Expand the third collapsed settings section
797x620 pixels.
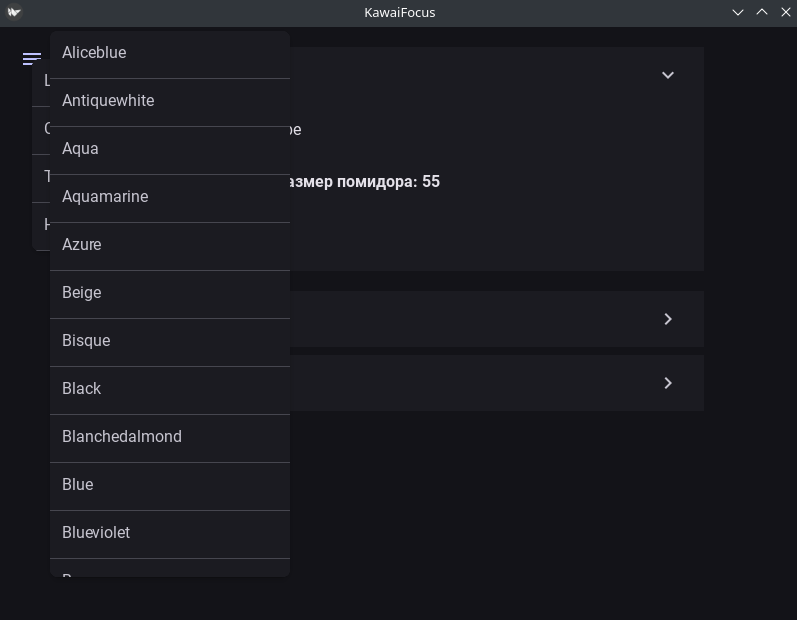pyautogui.click(x=667, y=383)
